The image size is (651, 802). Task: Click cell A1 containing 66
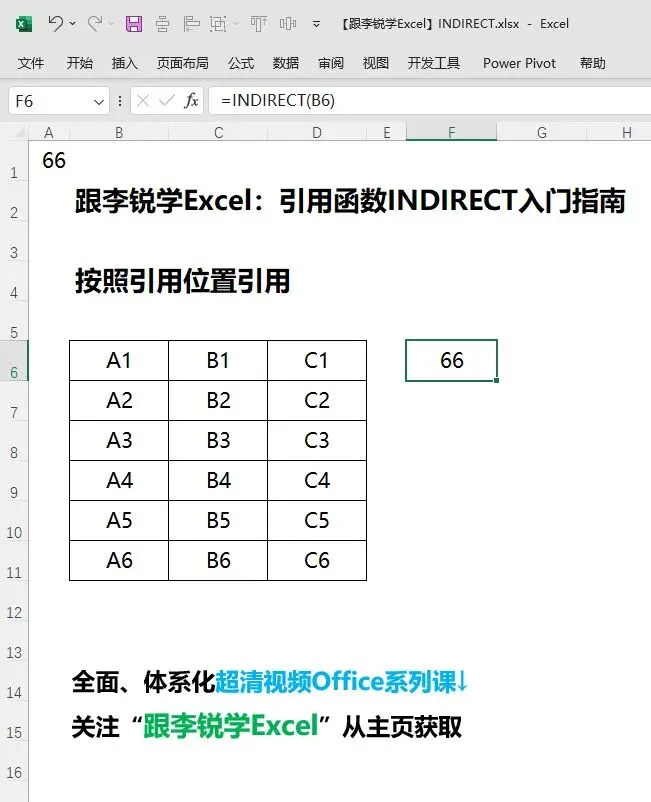49,161
